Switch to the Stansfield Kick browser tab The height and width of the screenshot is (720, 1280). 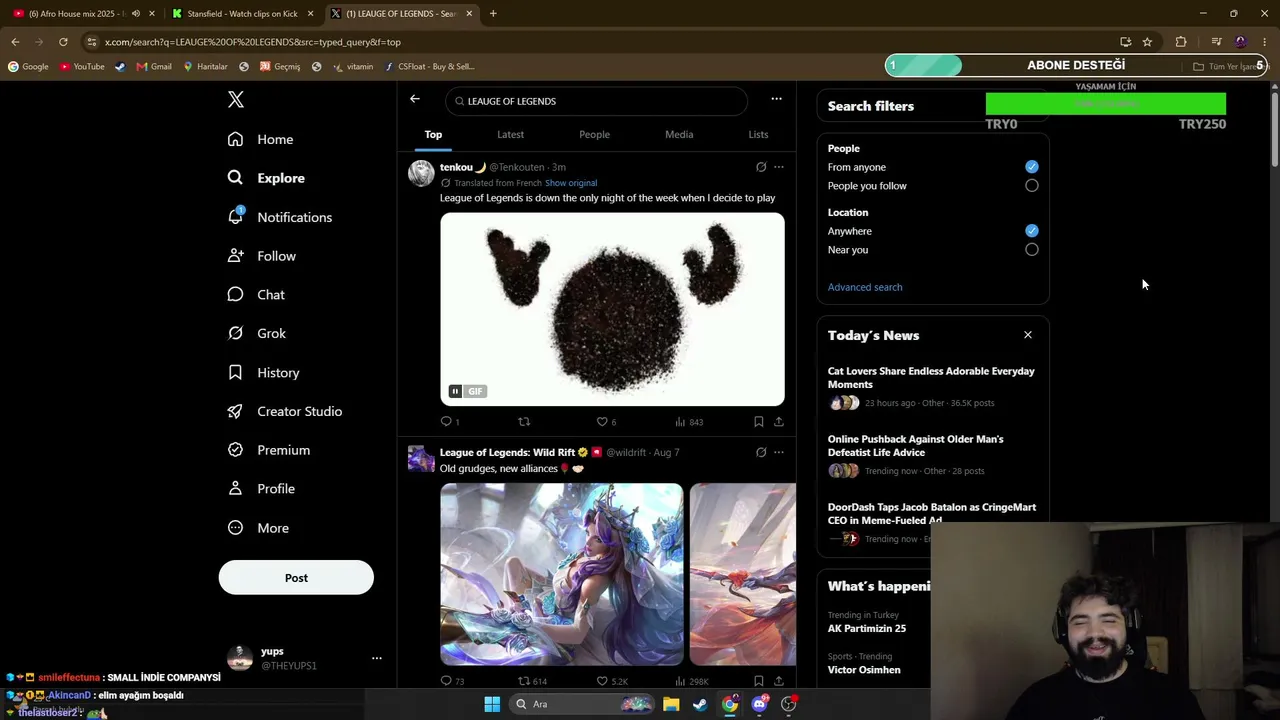[243, 13]
